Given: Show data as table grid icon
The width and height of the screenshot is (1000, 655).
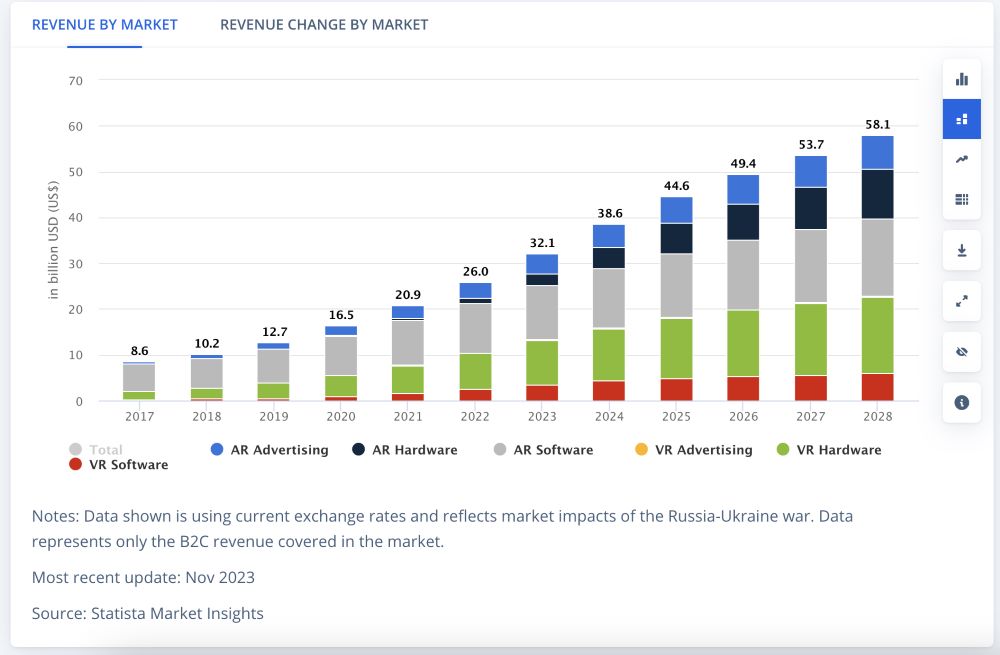Looking at the screenshot, I should 962,199.
